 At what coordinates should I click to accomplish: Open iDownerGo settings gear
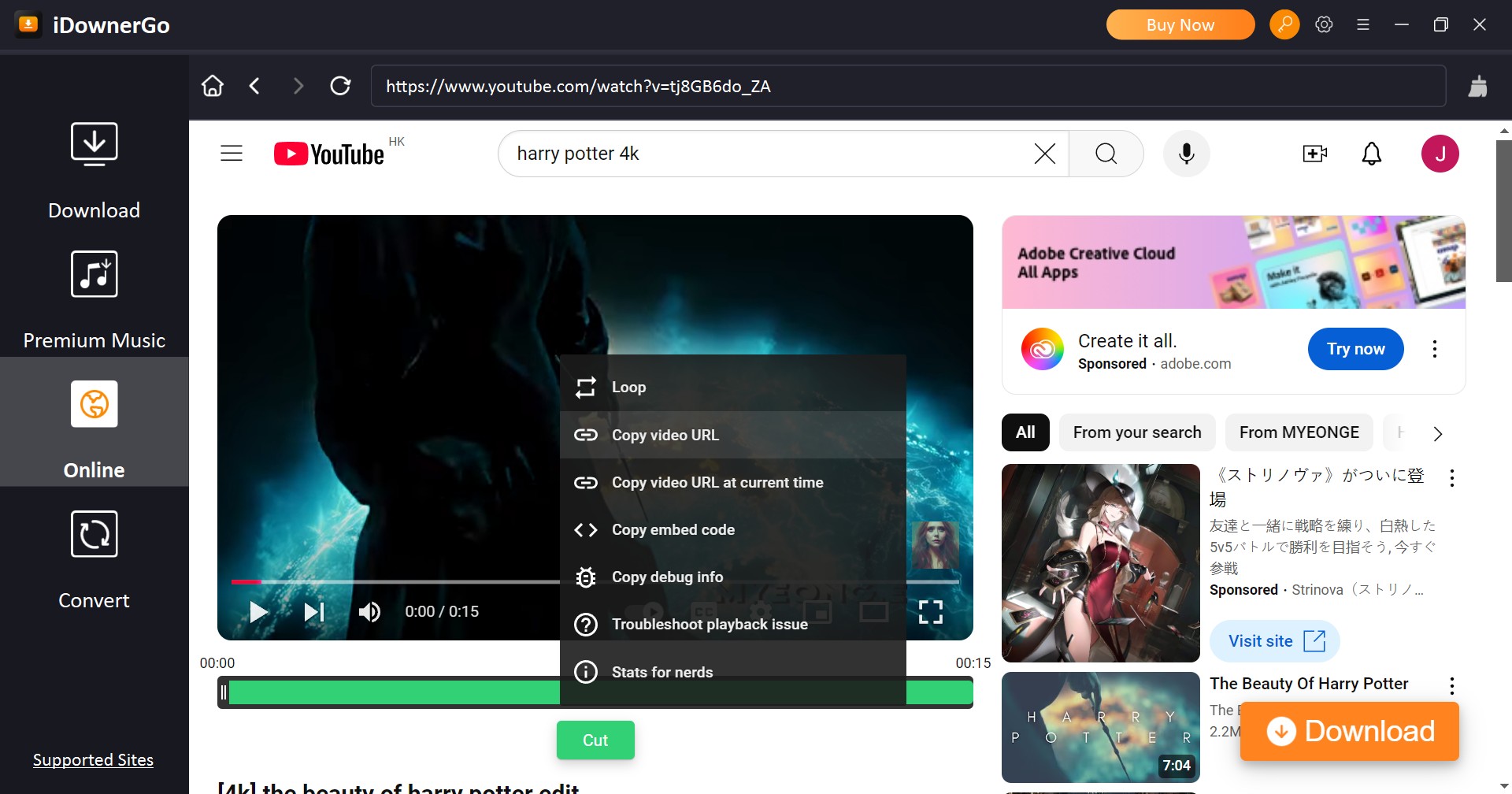(x=1324, y=24)
